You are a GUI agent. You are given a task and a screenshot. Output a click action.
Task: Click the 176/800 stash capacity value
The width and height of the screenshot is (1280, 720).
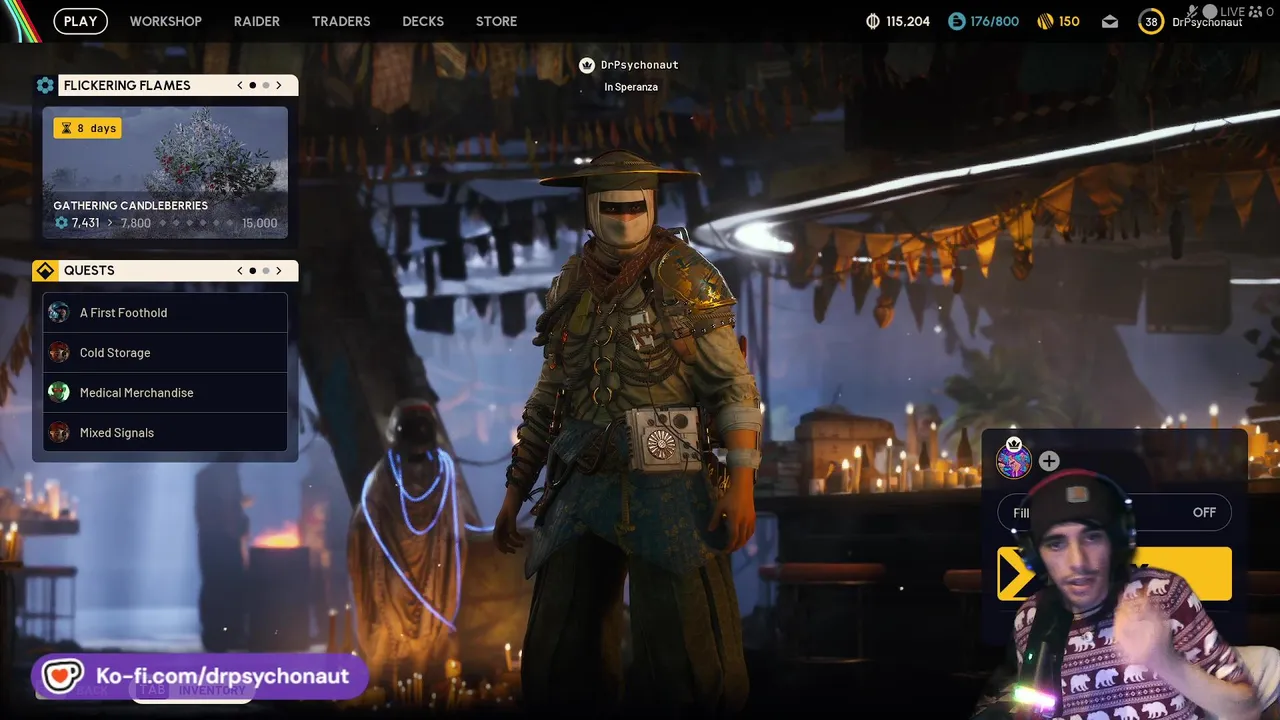pos(994,21)
